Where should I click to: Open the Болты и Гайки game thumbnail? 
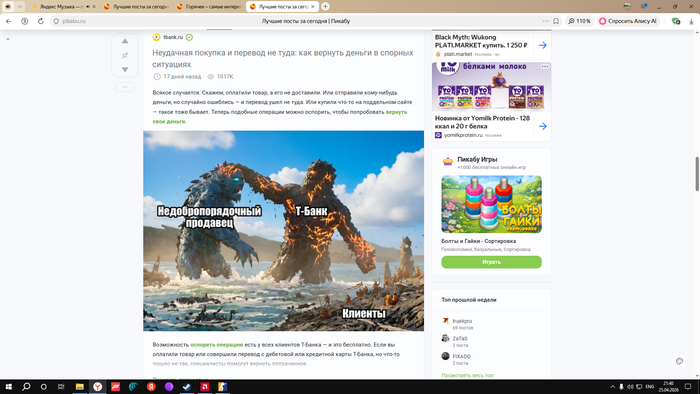pos(492,204)
